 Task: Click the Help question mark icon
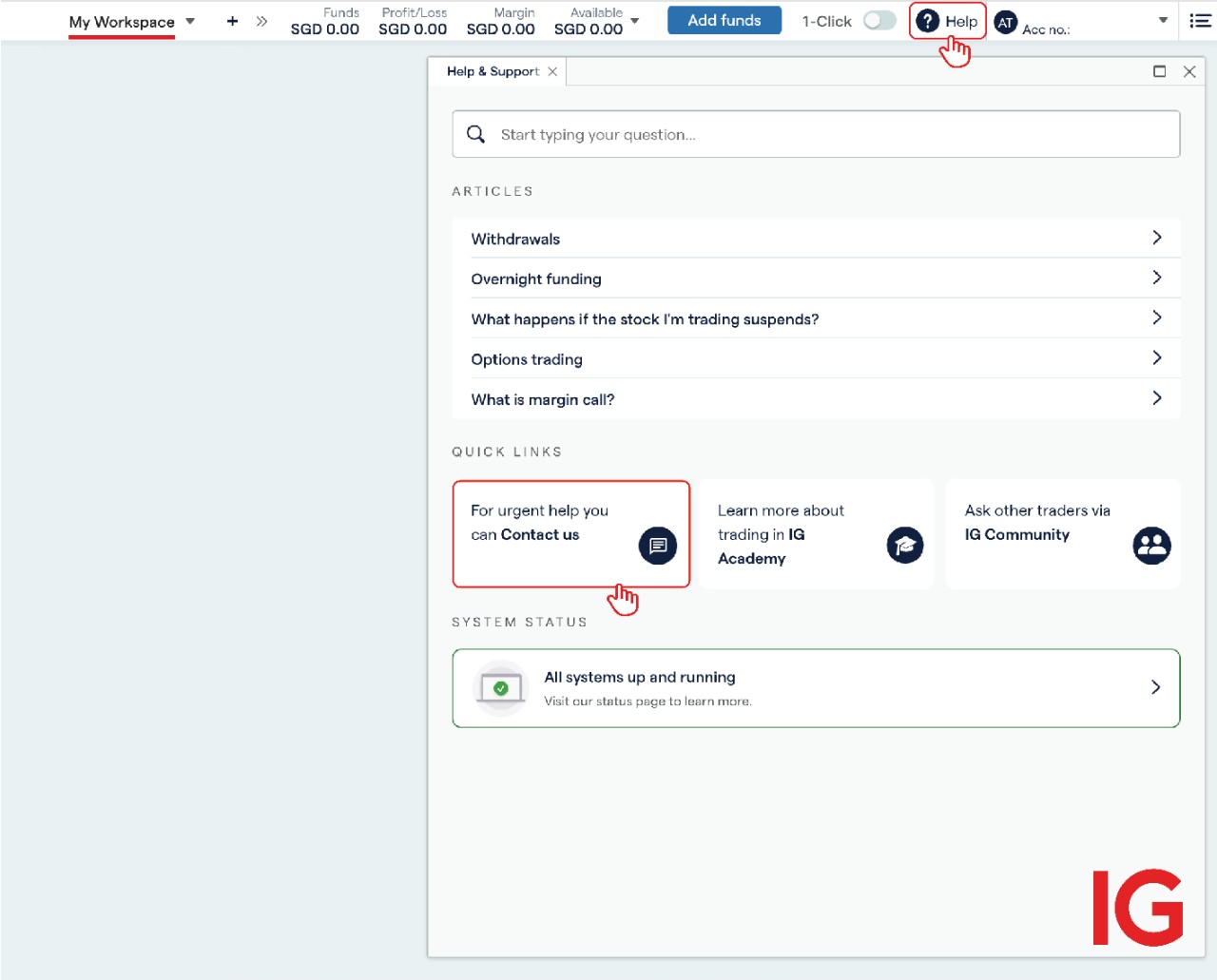coord(927,21)
